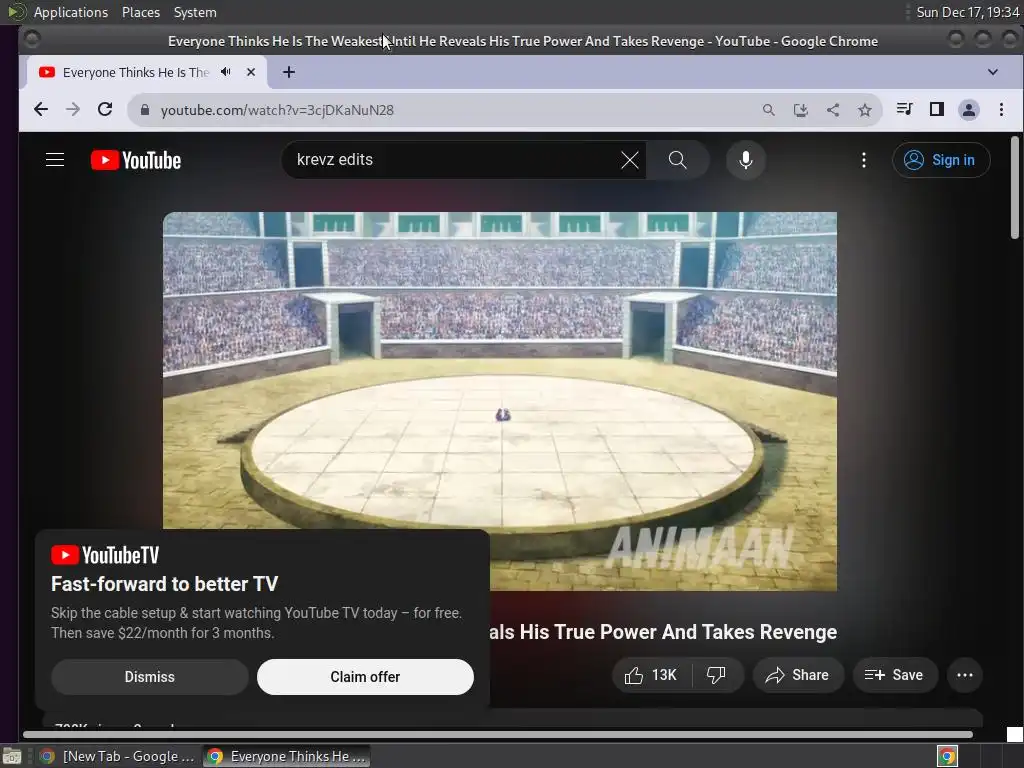1024x768 pixels.
Task: Bookmark this page with the star icon
Action: coord(865,110)
